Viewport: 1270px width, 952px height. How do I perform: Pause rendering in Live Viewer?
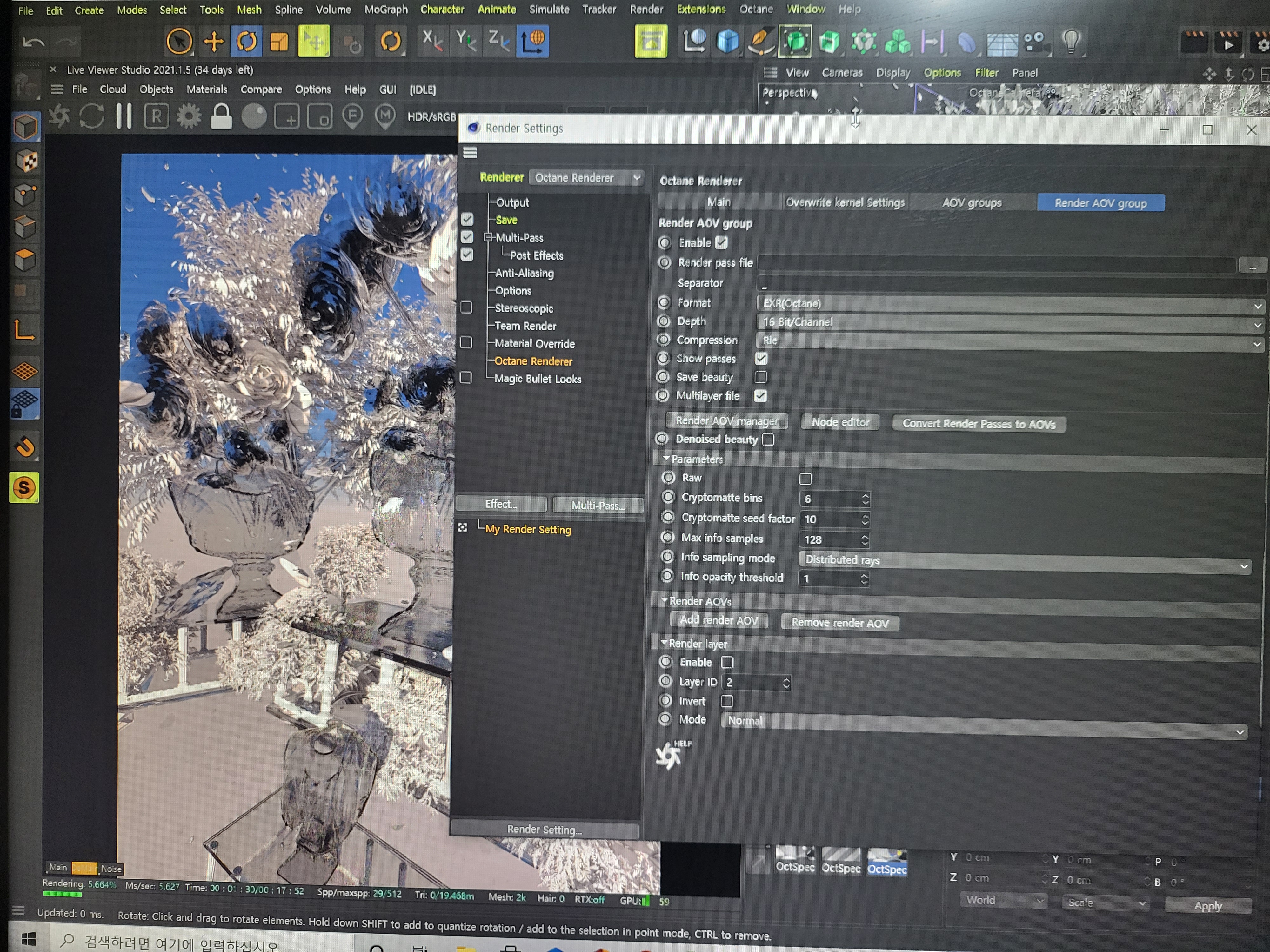(x=124, y=116)
